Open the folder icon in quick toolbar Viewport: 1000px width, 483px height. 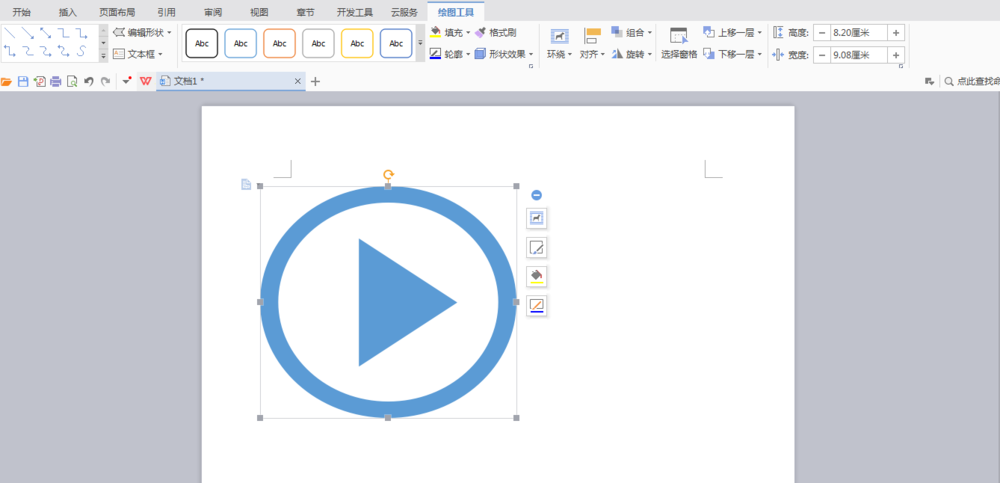(6, 81)
